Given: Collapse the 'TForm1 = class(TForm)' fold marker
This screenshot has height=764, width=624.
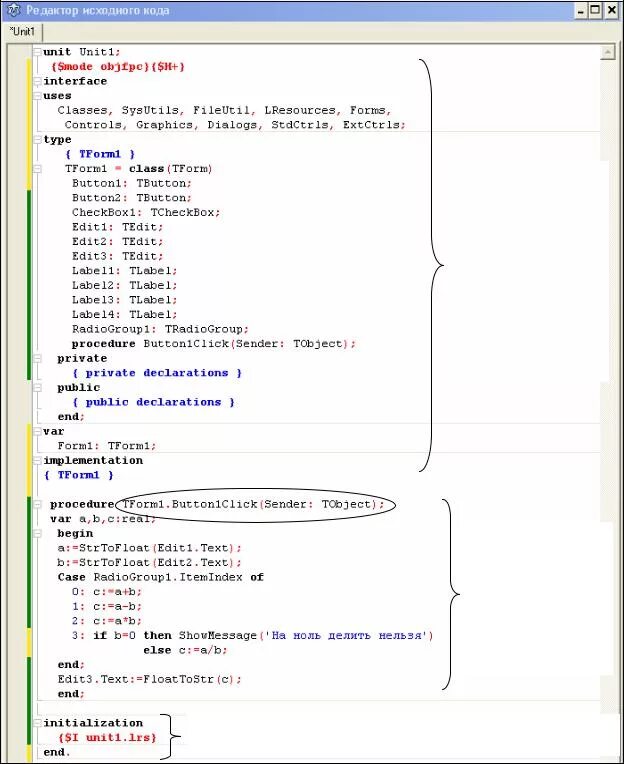Looking at the screenshot, I should [37, 169].
